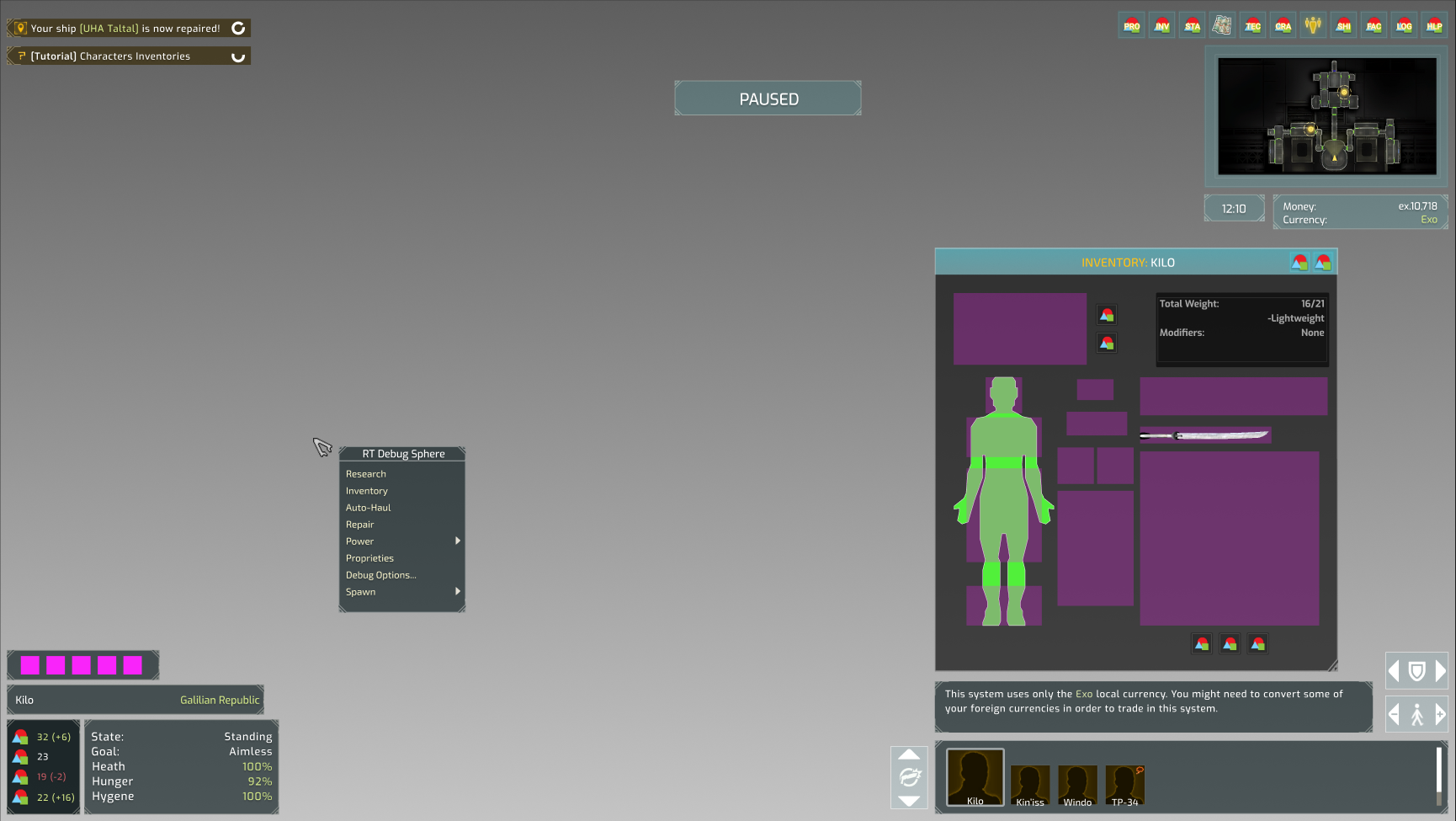Click the SHI toolbar icon
1456x821 pixels.
point(1343,25)
